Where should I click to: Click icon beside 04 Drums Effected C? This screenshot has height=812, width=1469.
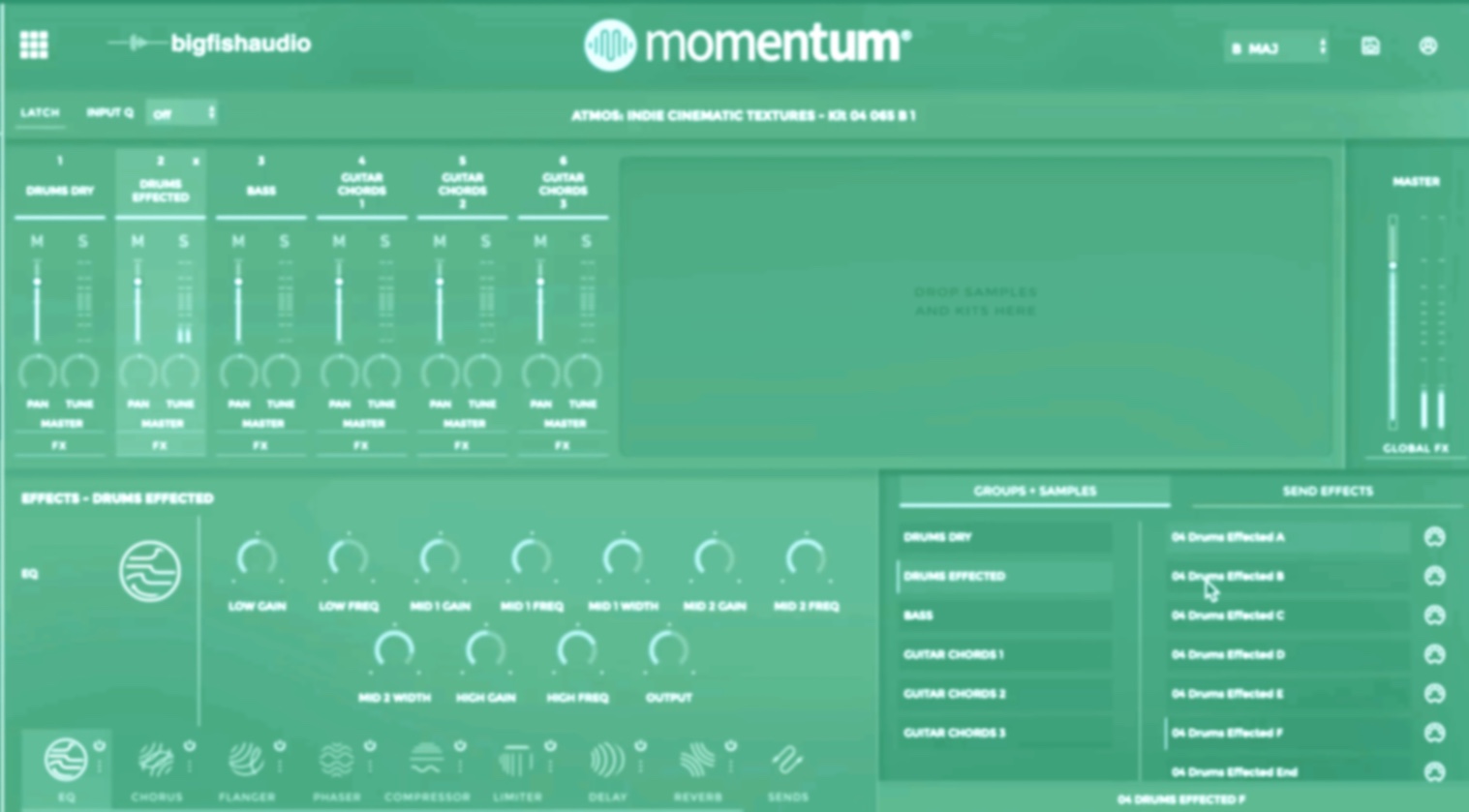click(x=1434, y=616)
